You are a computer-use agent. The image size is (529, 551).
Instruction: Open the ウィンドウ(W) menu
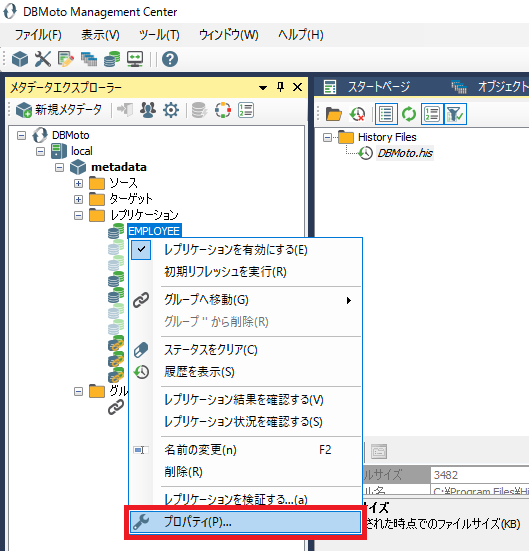(x=229, y=35)
